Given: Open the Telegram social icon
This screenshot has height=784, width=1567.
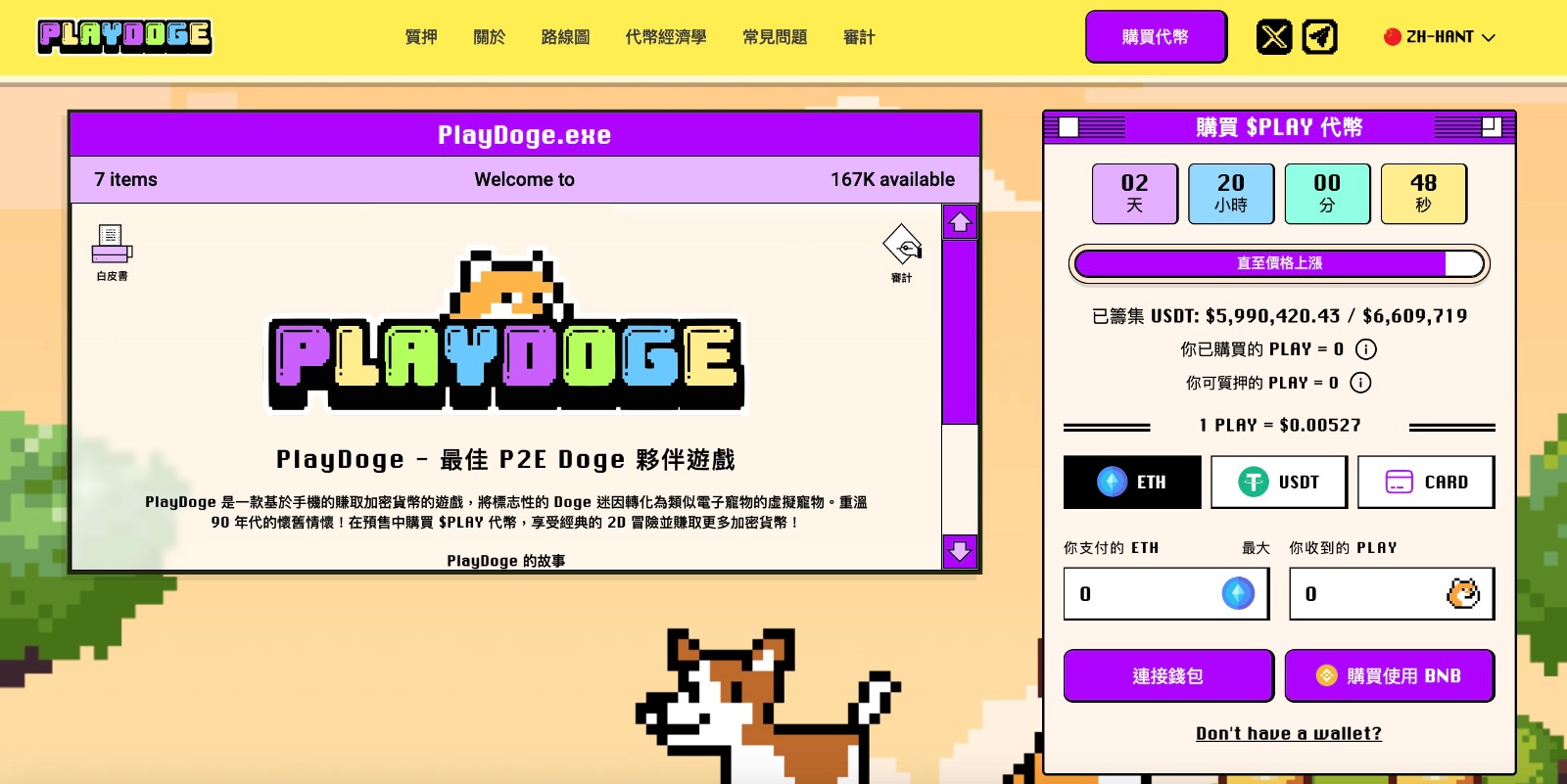Looking at the screenshot, I should click(x=1320, y=37).
